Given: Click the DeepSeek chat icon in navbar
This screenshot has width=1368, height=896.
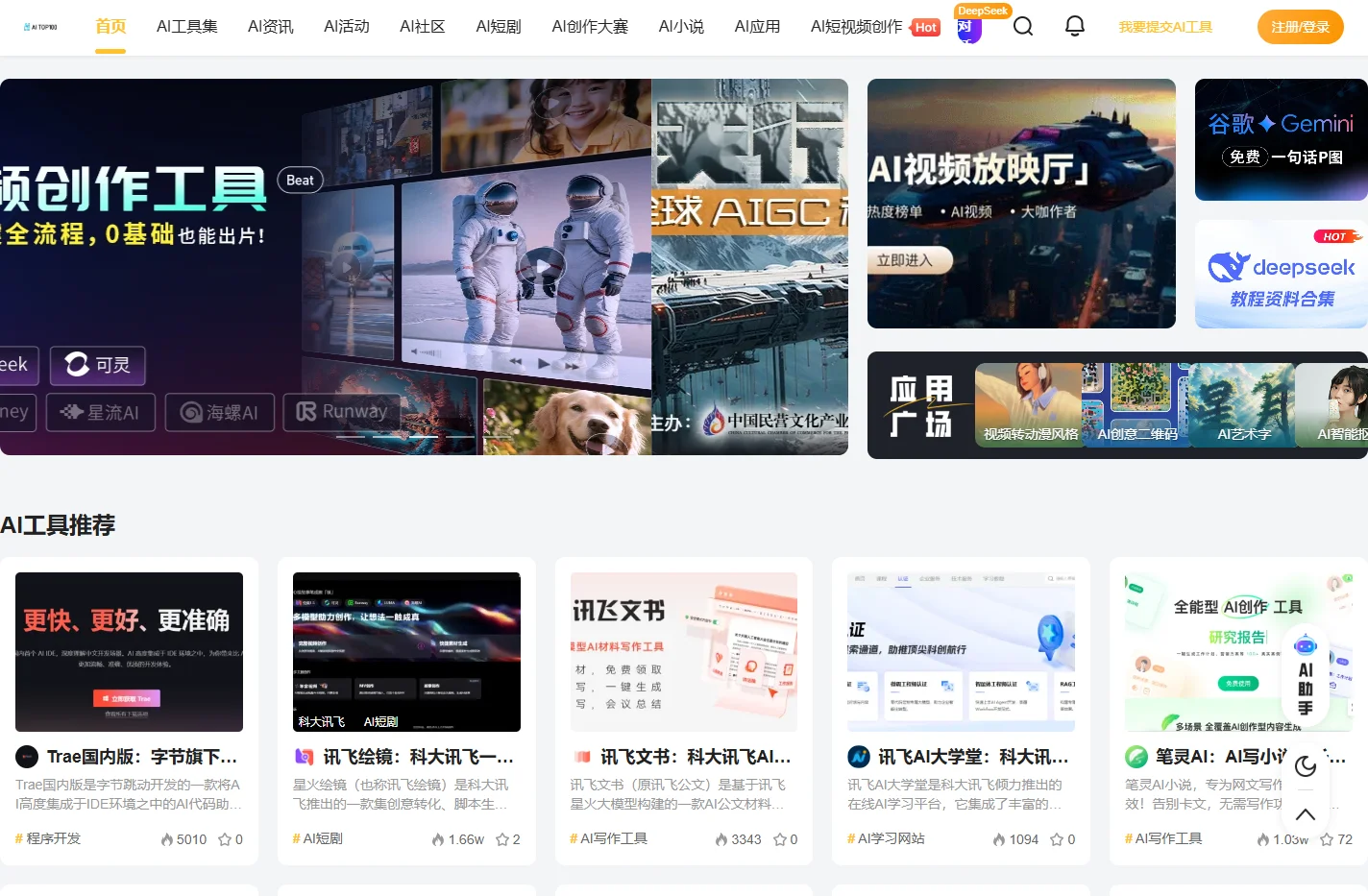Looking at the screenshot, I should tap(968, 29).
